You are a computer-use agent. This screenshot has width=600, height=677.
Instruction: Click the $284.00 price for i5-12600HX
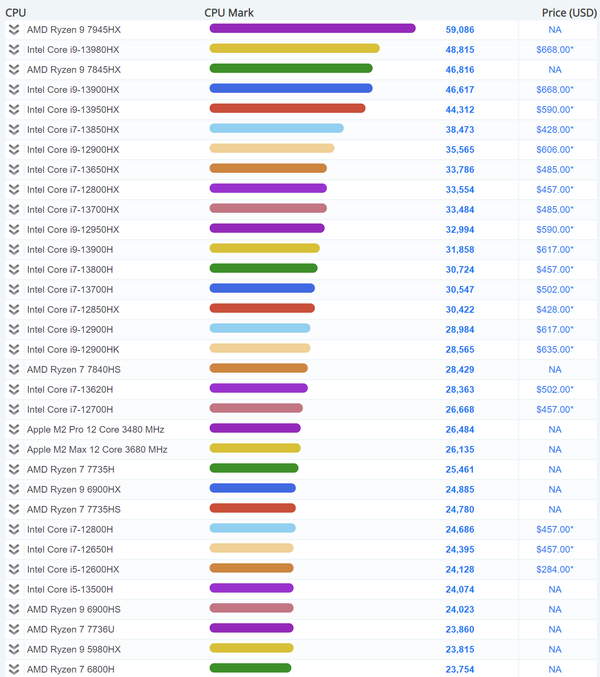tap(555, 569)
